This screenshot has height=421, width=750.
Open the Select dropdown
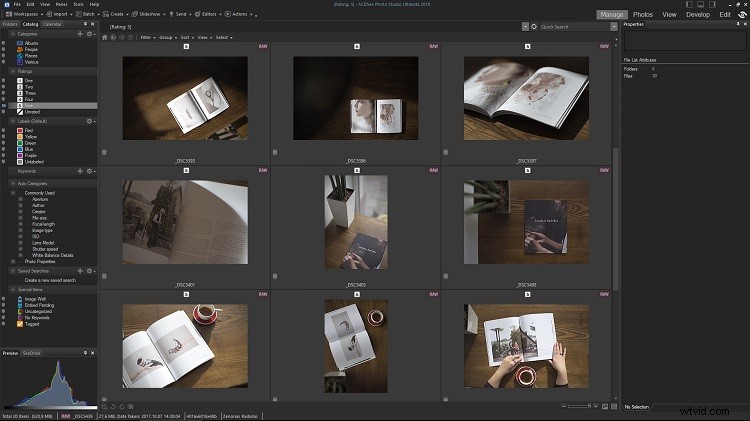coord(224,37)
